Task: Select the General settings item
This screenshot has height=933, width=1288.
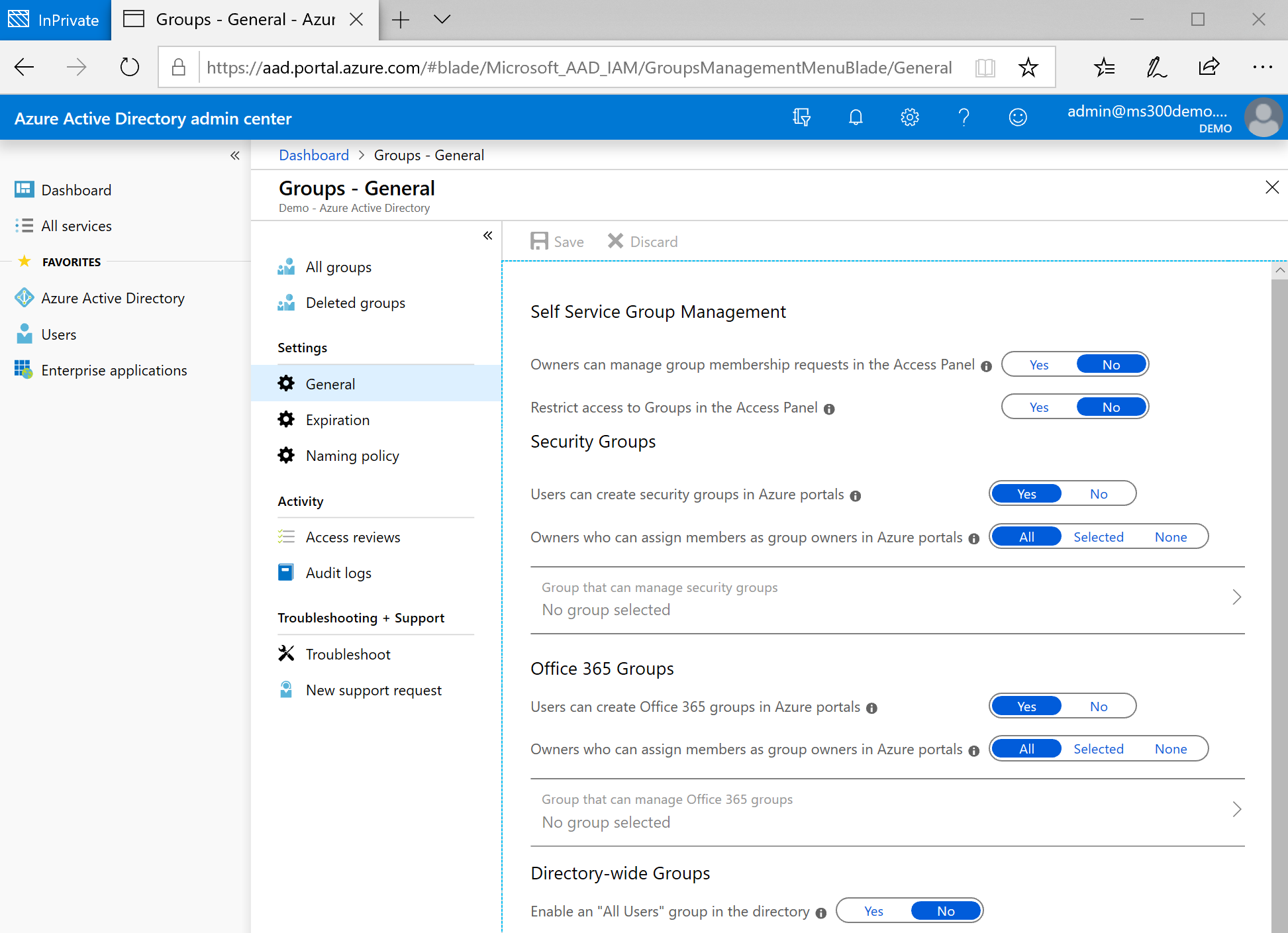Action: [376, 383]
